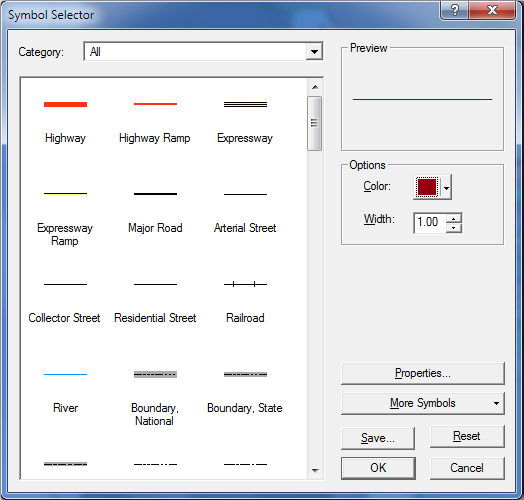Decrease Width with the down spinner
The image size is (524, 500).
(x=454, y=228)
